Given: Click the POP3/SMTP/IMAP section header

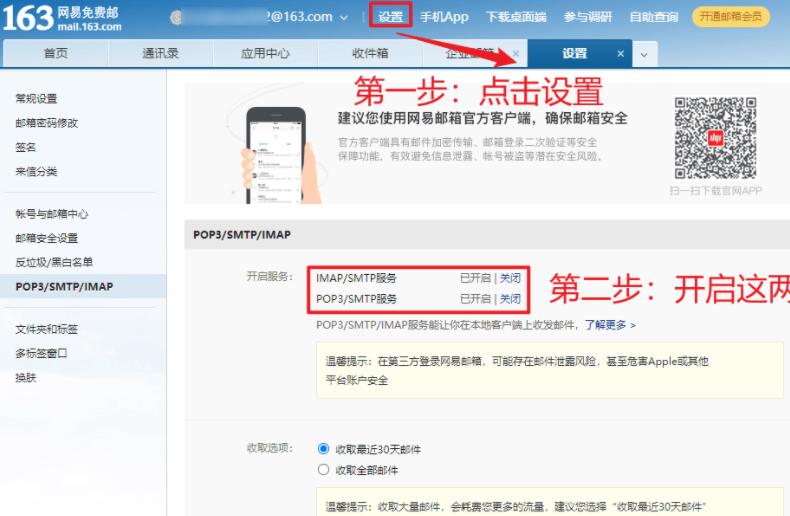Looking at the screenshot, I should [x=242, y=235].
